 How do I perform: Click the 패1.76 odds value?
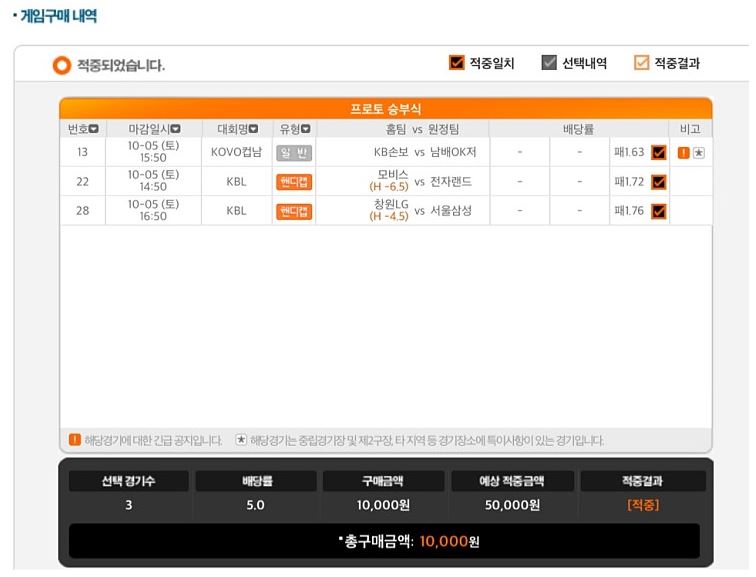[x=629, y=211]
